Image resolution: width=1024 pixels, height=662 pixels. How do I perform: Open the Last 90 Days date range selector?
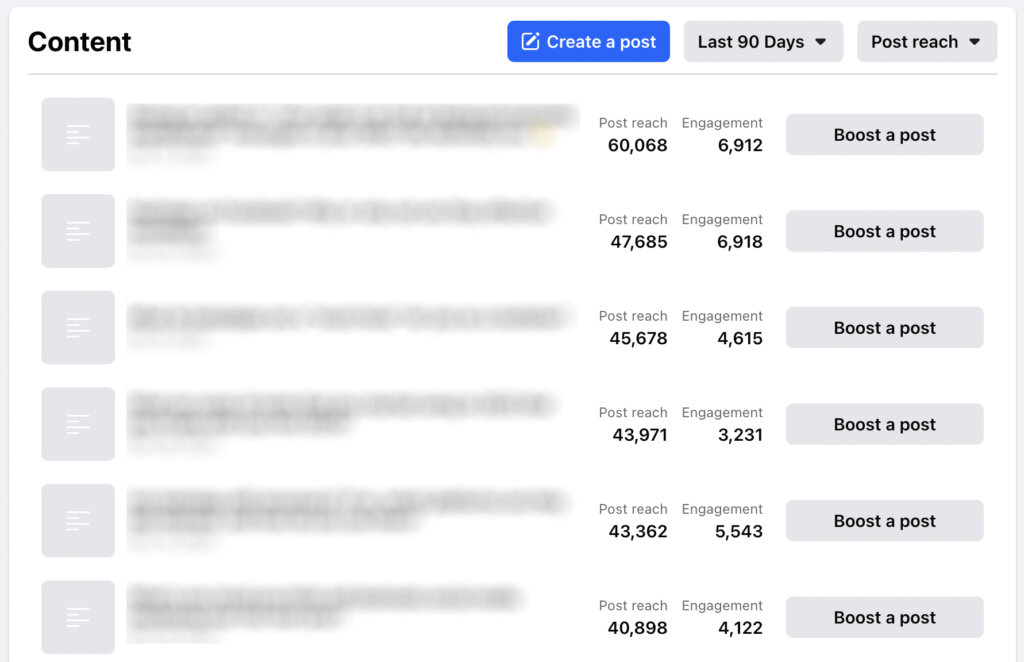(762, 41)
